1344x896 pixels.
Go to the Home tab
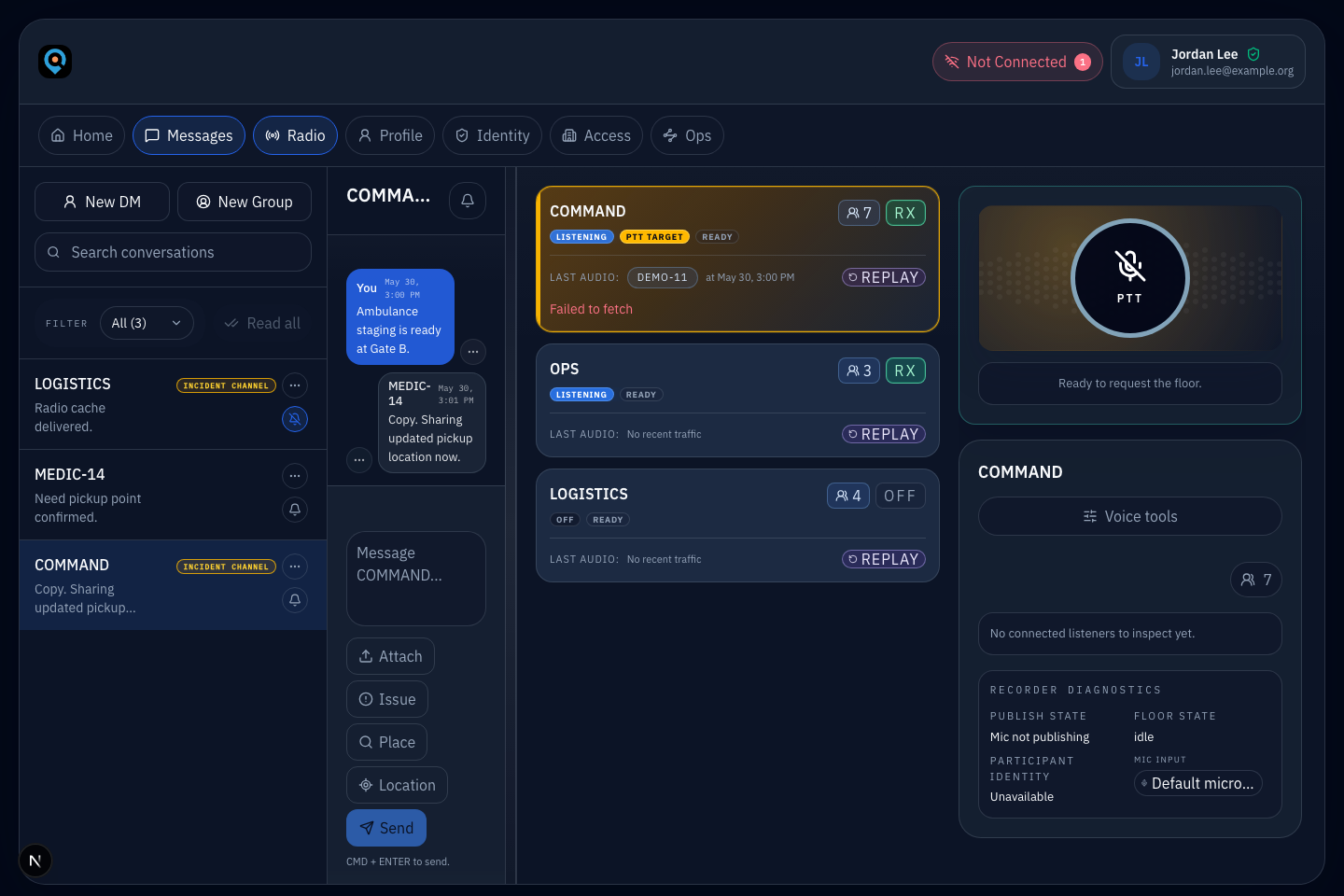coord(81,135)
